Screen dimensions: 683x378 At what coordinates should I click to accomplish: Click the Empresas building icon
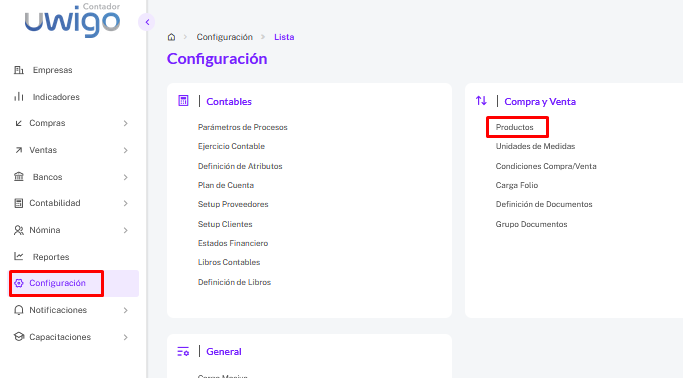[19, 70]
